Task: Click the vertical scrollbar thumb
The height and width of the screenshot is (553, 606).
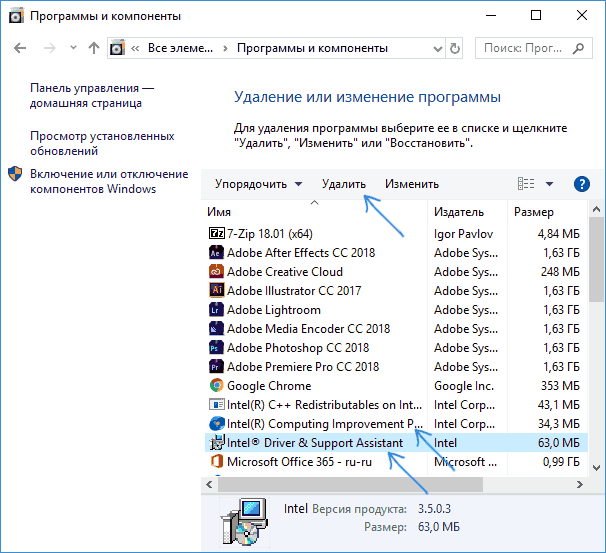Action: tap(596, 259)
